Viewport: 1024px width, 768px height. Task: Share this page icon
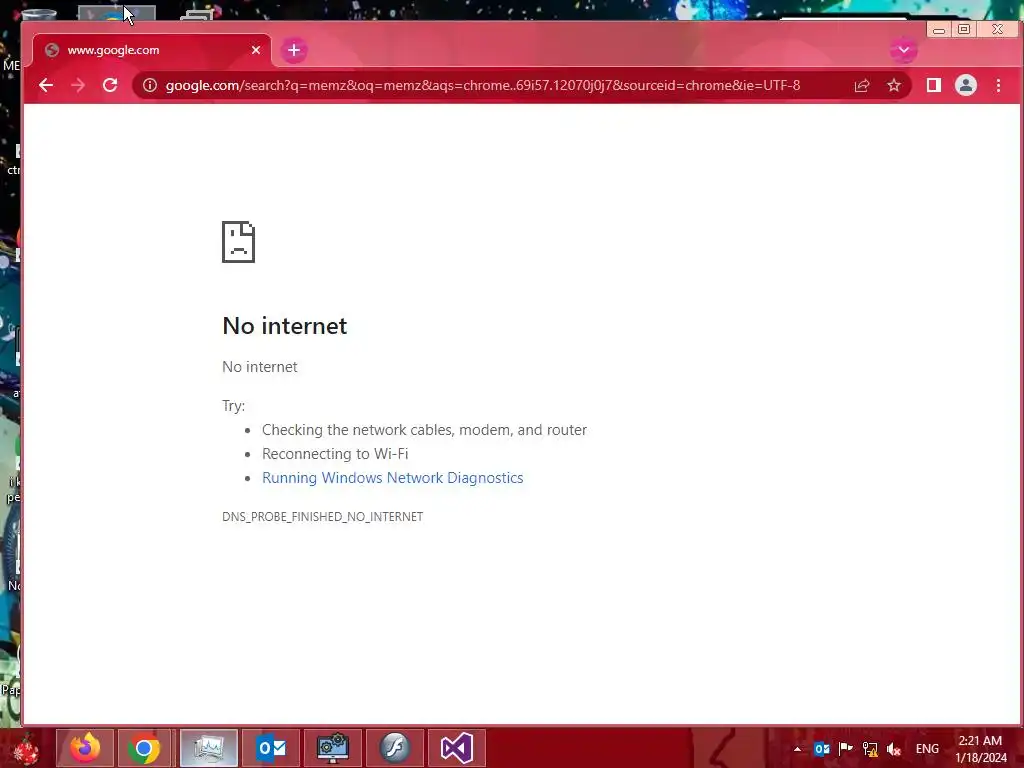click(861, 86)
